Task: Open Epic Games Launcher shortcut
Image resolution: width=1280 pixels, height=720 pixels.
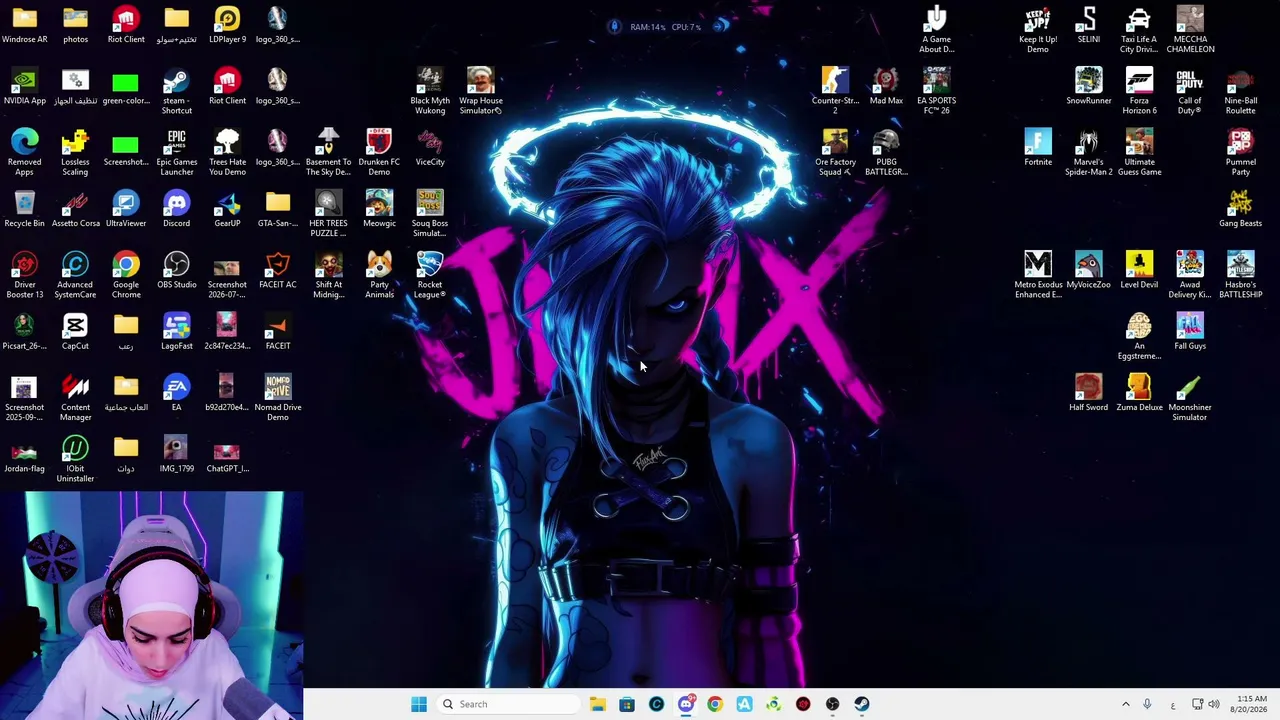Action: pyautogui.click(x=176, y=153)
